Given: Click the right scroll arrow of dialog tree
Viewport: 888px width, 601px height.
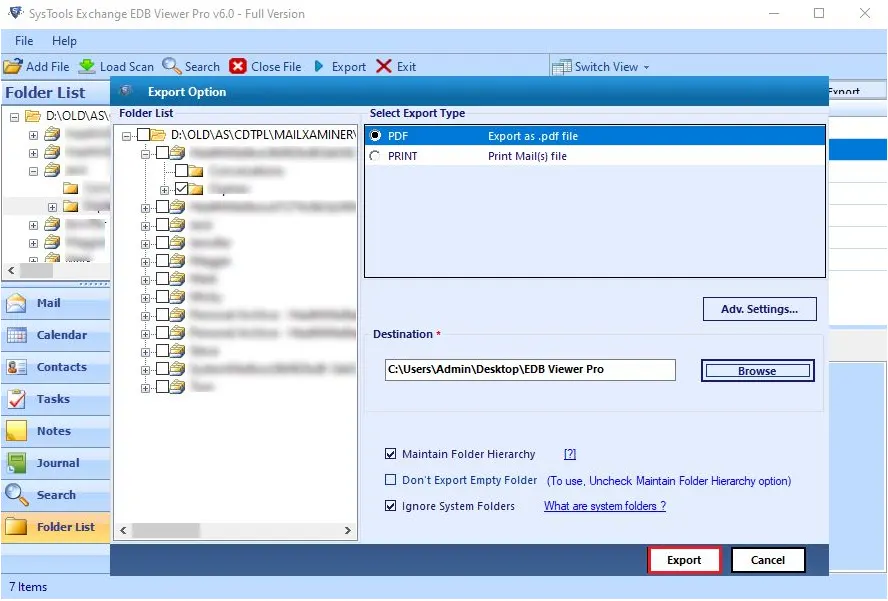Looking at the screenshot, I should [x=348, y=531].
